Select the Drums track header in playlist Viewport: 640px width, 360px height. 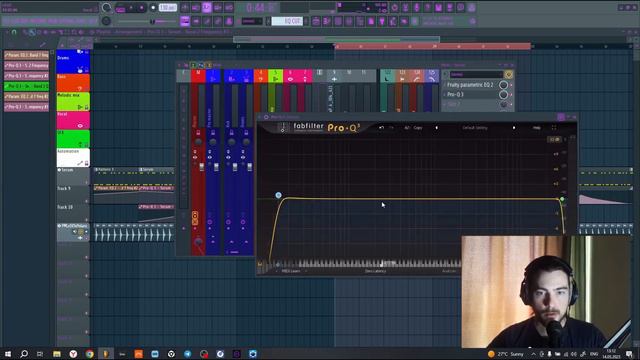point(73,62)
